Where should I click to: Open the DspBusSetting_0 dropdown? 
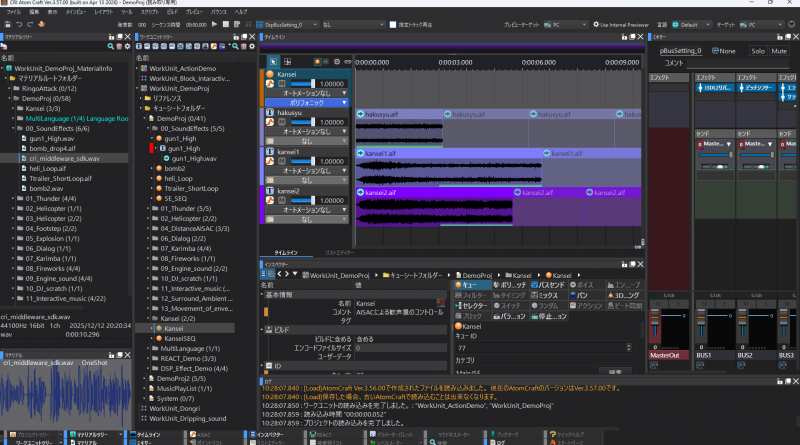click(x=287, y=24)
